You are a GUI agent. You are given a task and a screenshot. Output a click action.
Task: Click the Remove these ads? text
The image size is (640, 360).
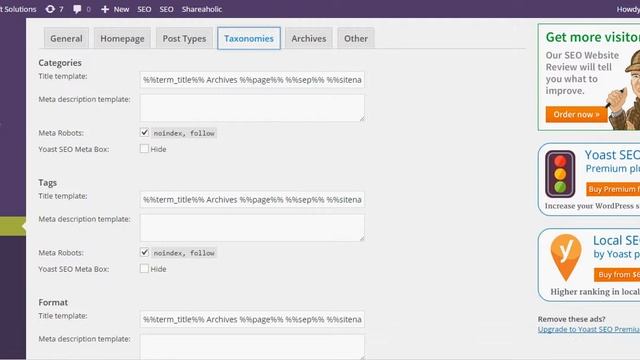(x=571, y=319)
